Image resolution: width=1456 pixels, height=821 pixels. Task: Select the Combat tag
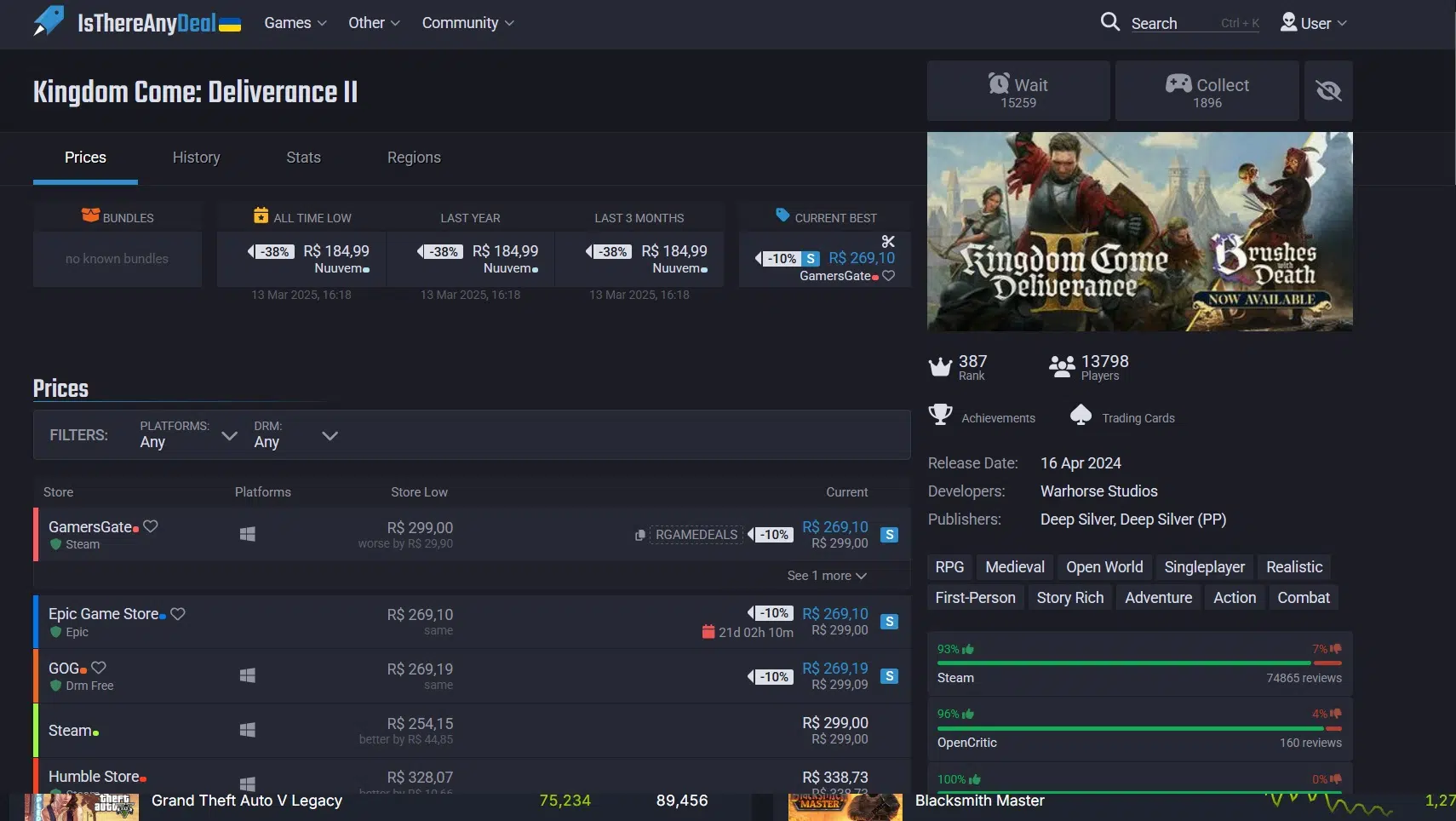click(x=1304, y=598)
